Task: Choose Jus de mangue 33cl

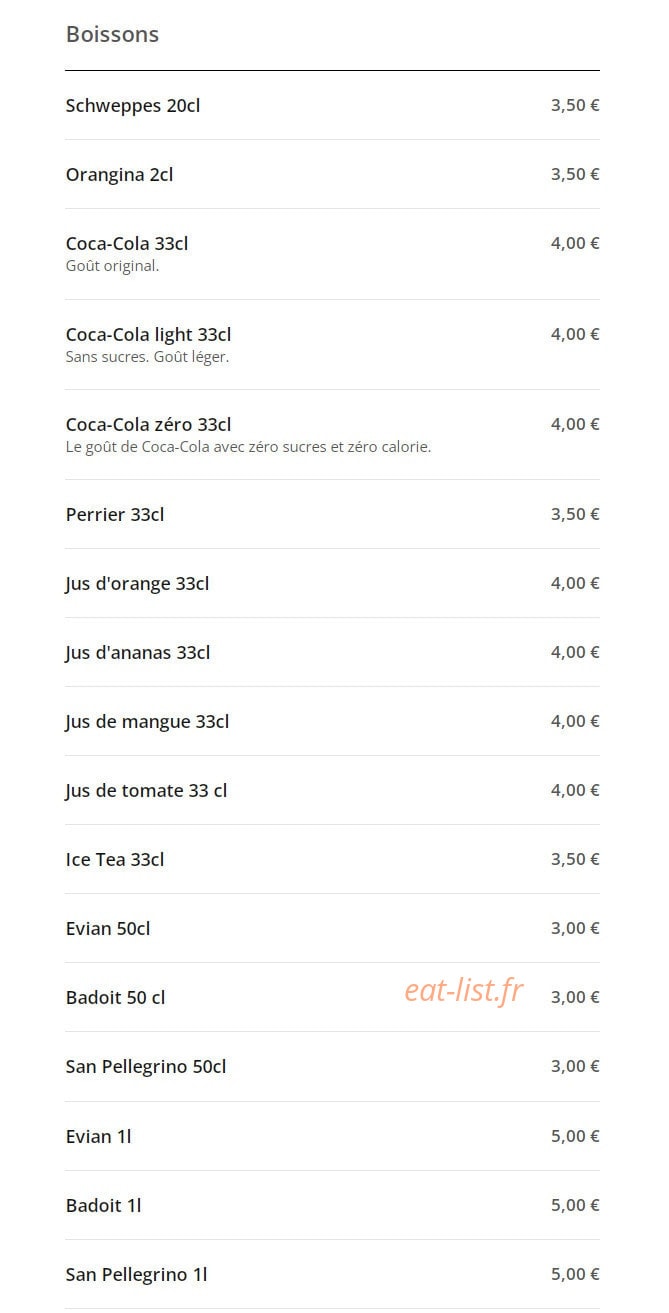Action: [332, 721]
